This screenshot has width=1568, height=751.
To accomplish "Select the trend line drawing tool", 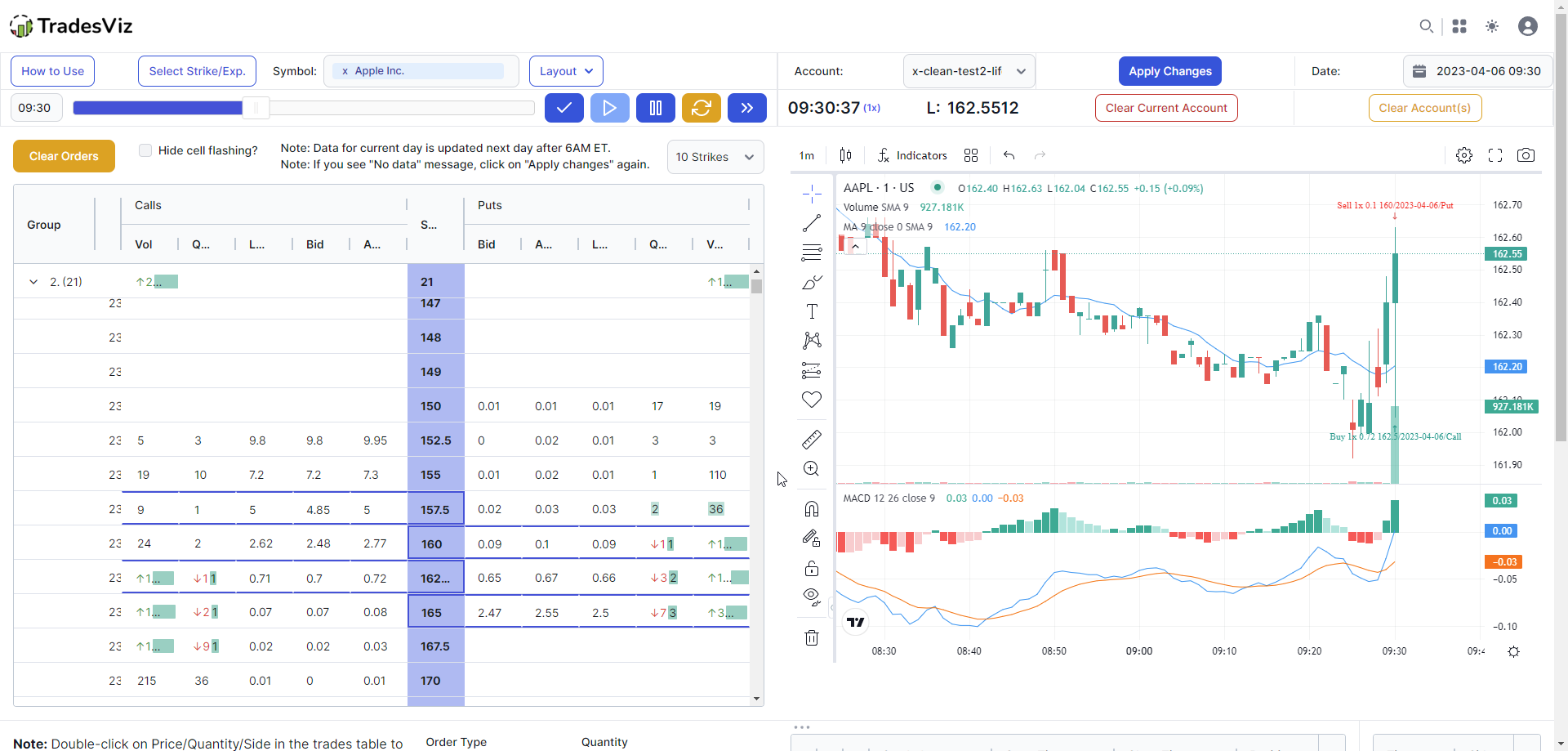I will click(x=811, y=223).
